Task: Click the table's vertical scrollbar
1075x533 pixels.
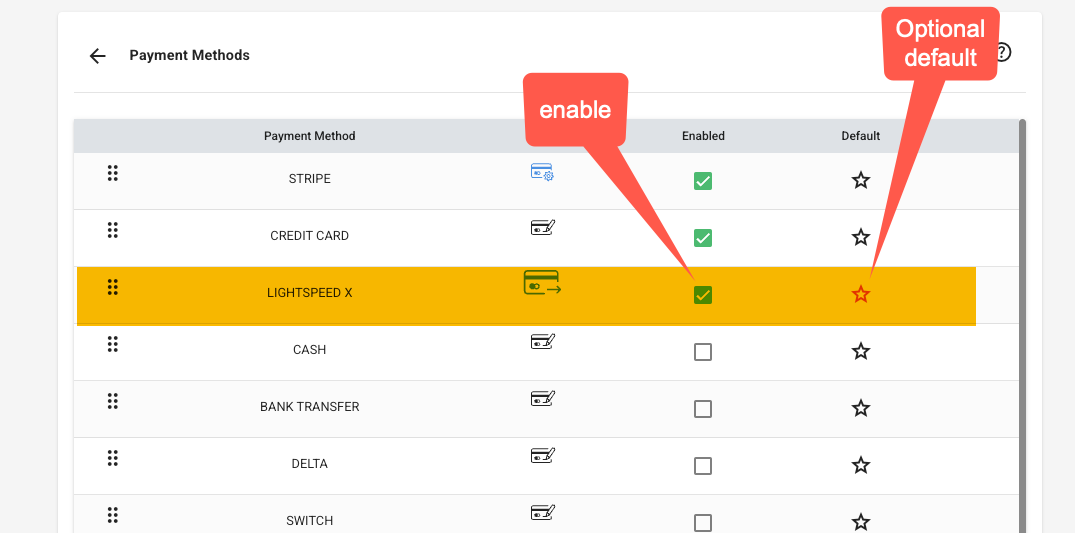Action: [x=1022, y=326]
